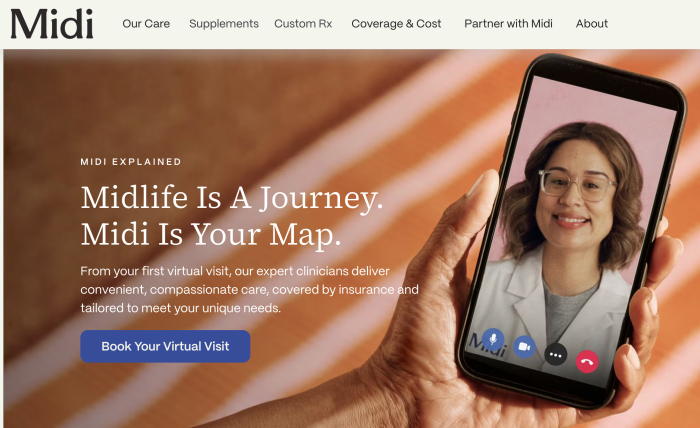Click the Book Your Virtual Visit button
The width and height of the screenshot is (700, 428).
tap(165, 346)
